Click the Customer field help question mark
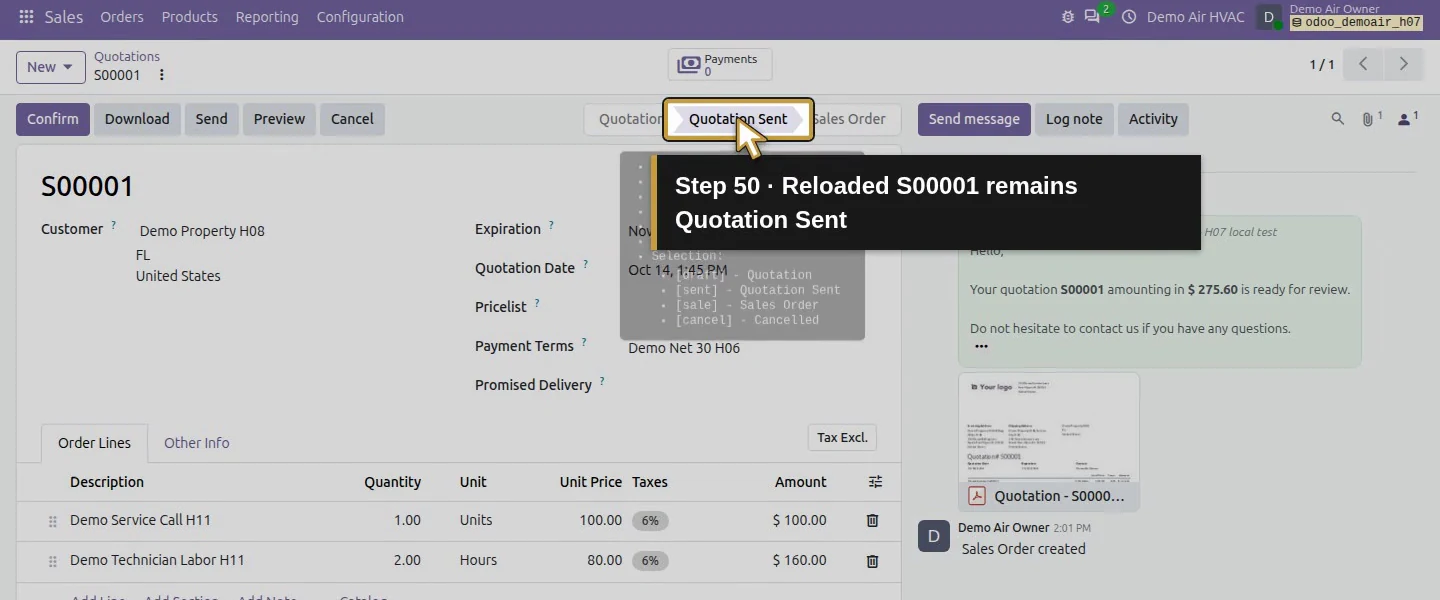Screen dimensions: 1440x600 tap(113, 225)
